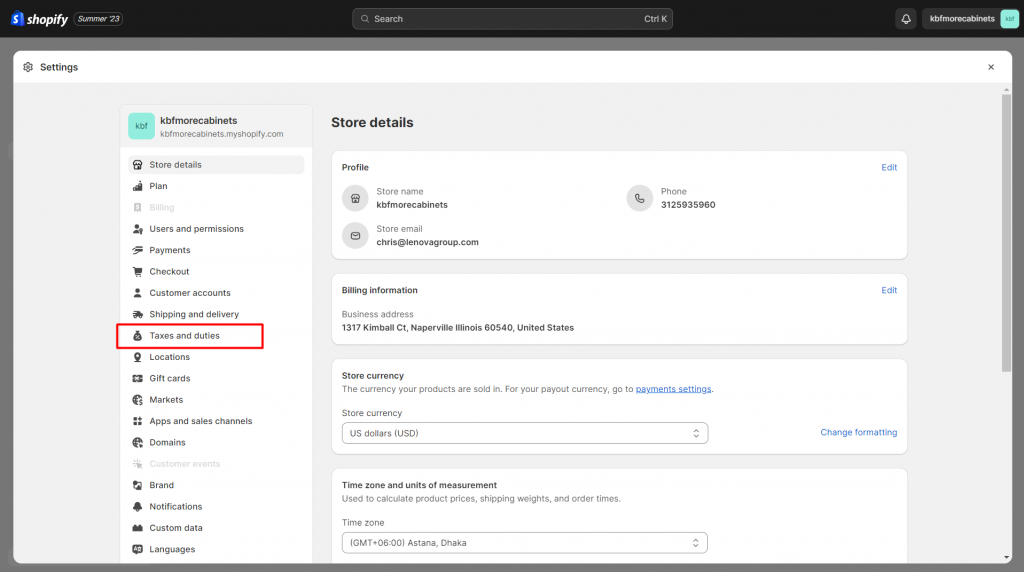The width and height of the screenshot is (1024, 572).
Task: Go to Apps and sales channels
Action: coord(200,421)
